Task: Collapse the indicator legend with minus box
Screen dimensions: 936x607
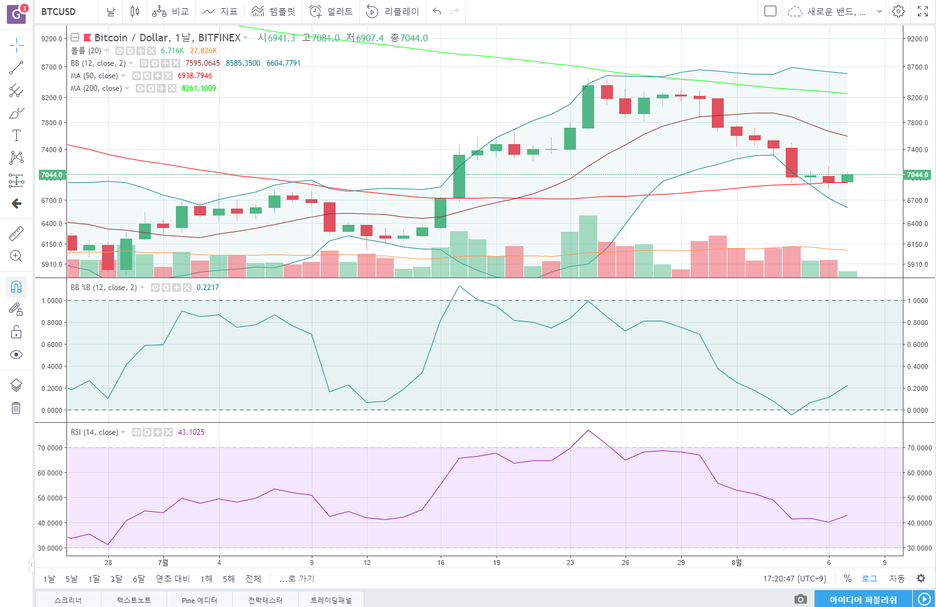Action: tap(75, 38)
